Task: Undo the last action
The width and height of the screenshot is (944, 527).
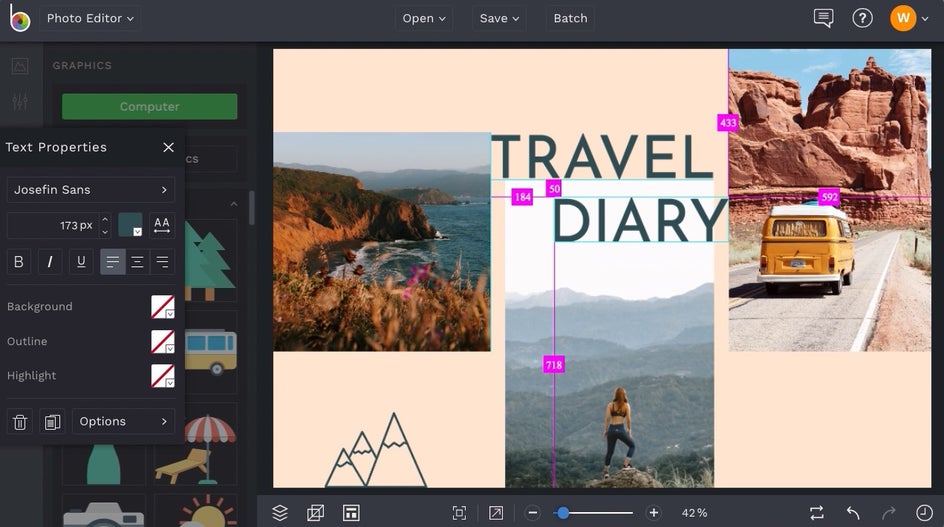Action: tap(852, 513)
